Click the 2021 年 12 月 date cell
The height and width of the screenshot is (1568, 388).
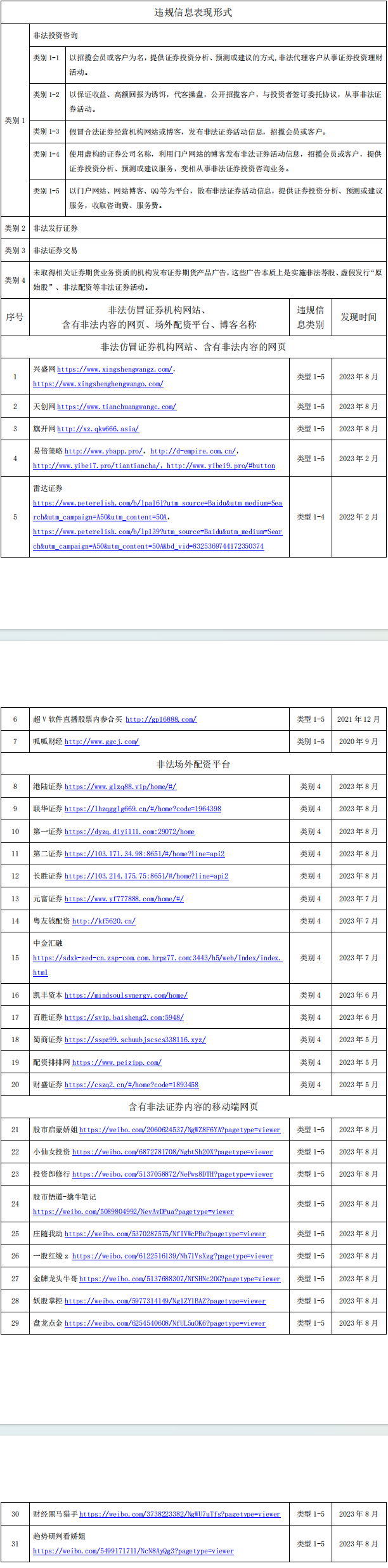(359, 719)
